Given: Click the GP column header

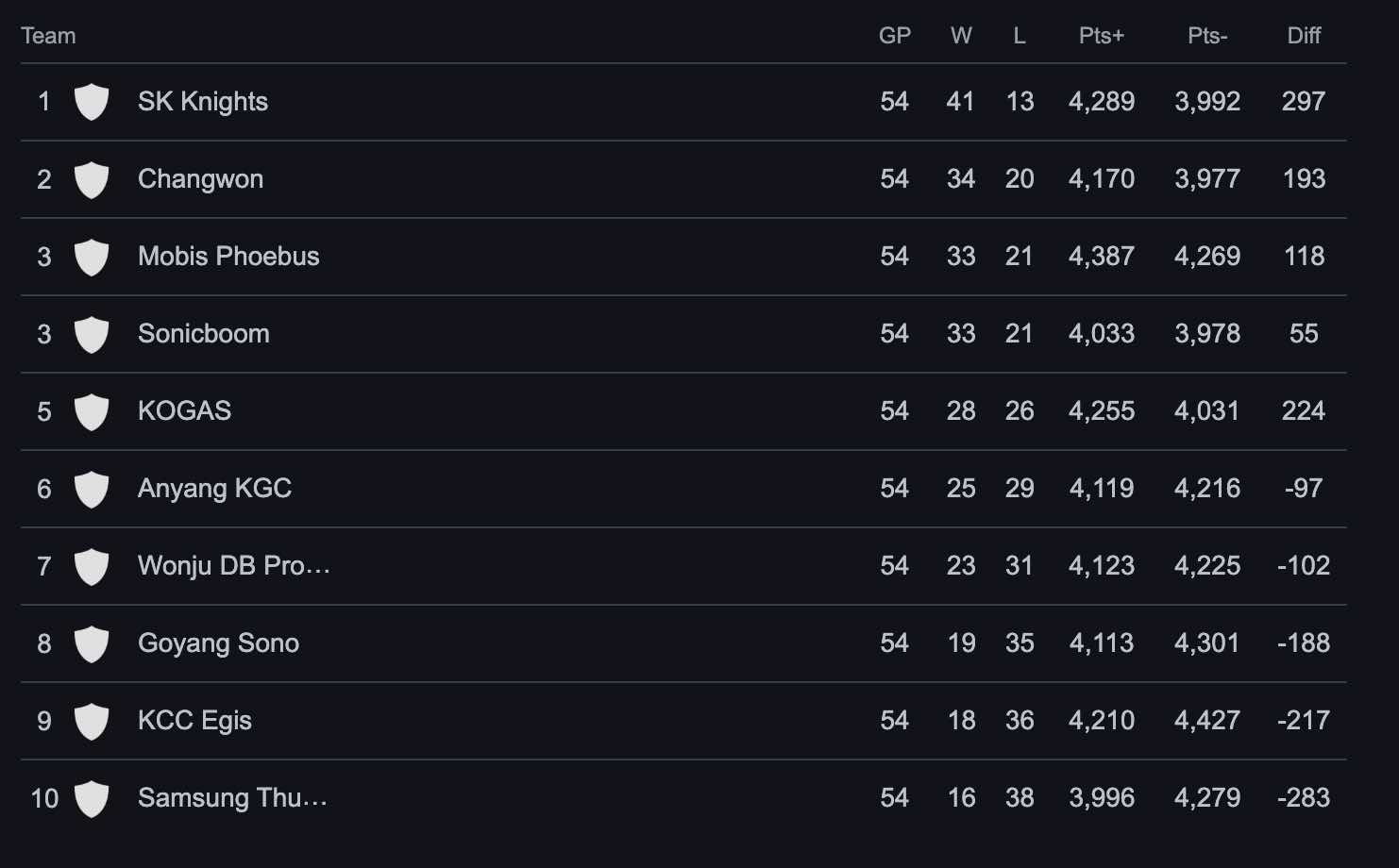Looking at the screenshot, I should pos(894,36).
